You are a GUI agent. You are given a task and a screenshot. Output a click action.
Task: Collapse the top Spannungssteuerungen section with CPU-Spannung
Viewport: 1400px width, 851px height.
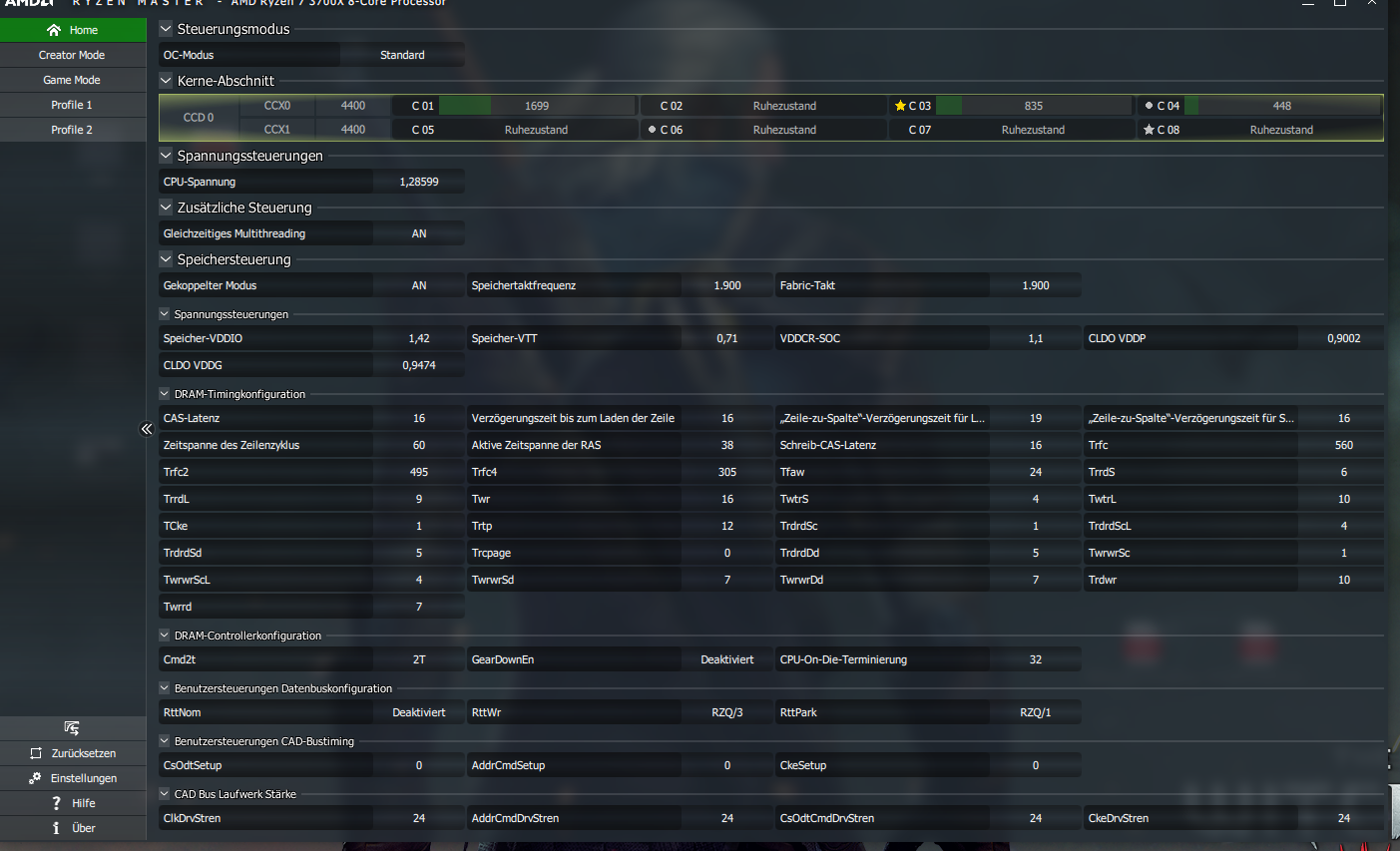click(x=166, y=156)
